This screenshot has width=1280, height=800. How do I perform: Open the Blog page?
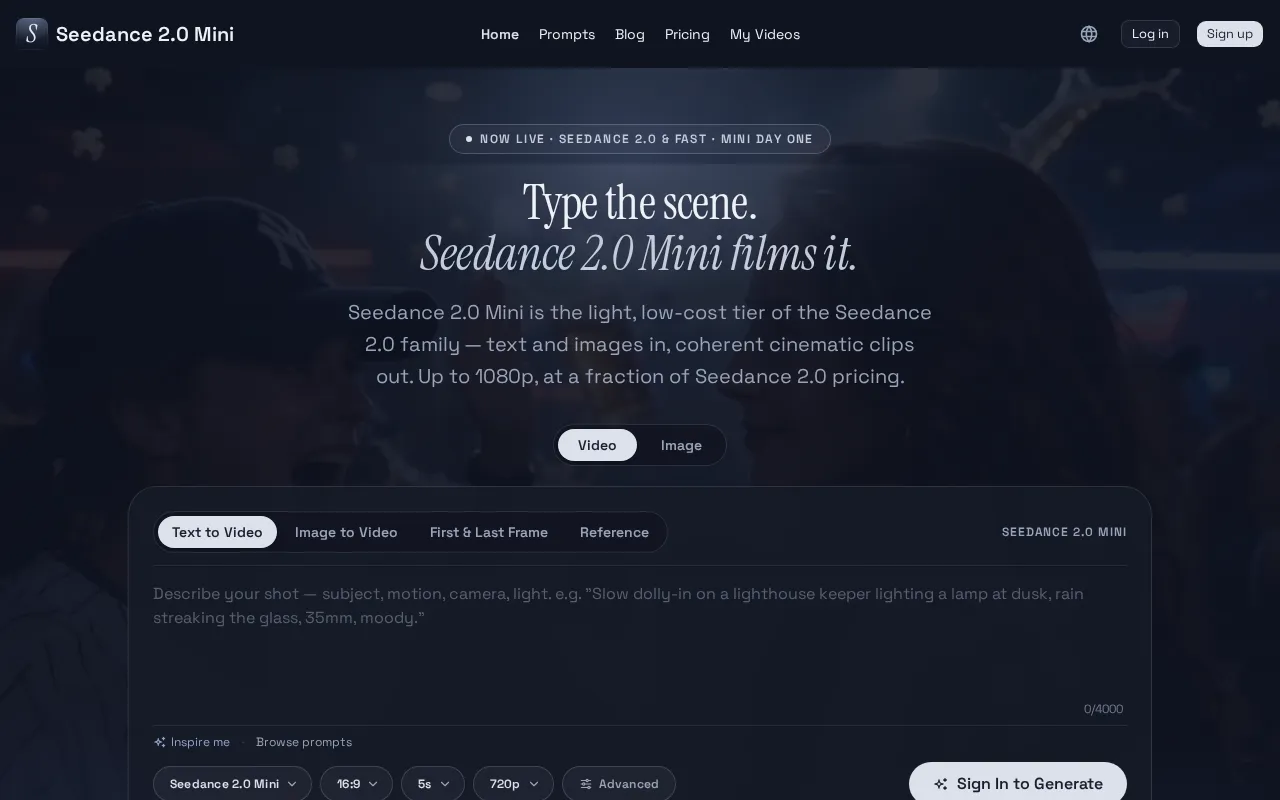630,34
